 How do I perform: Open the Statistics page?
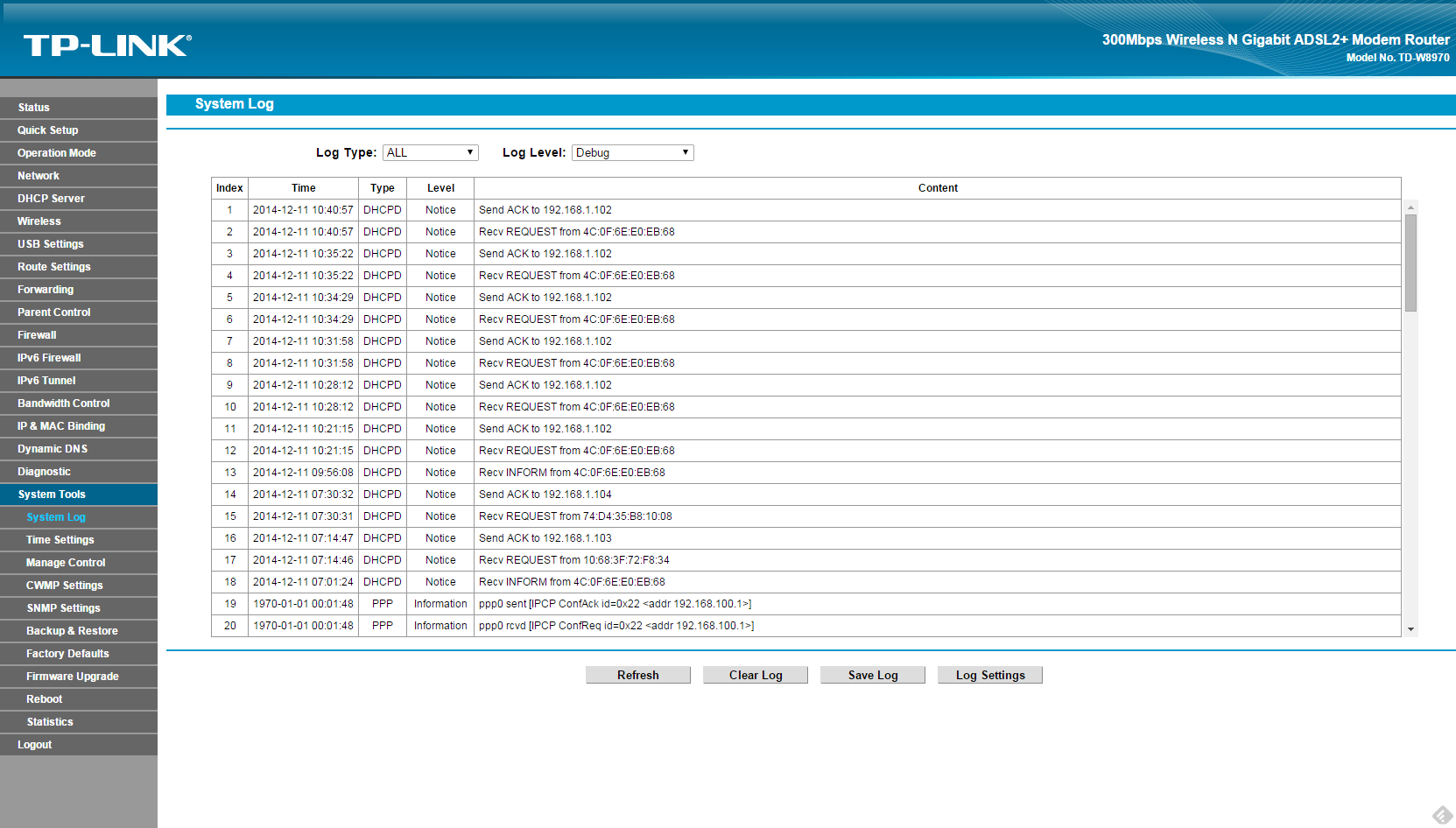79,722
